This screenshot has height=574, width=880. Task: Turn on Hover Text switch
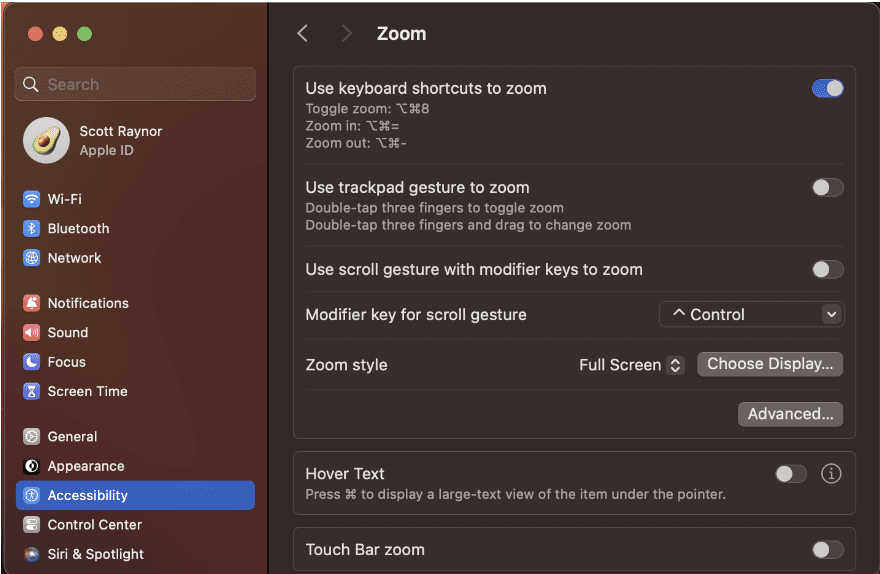[790, 474]
